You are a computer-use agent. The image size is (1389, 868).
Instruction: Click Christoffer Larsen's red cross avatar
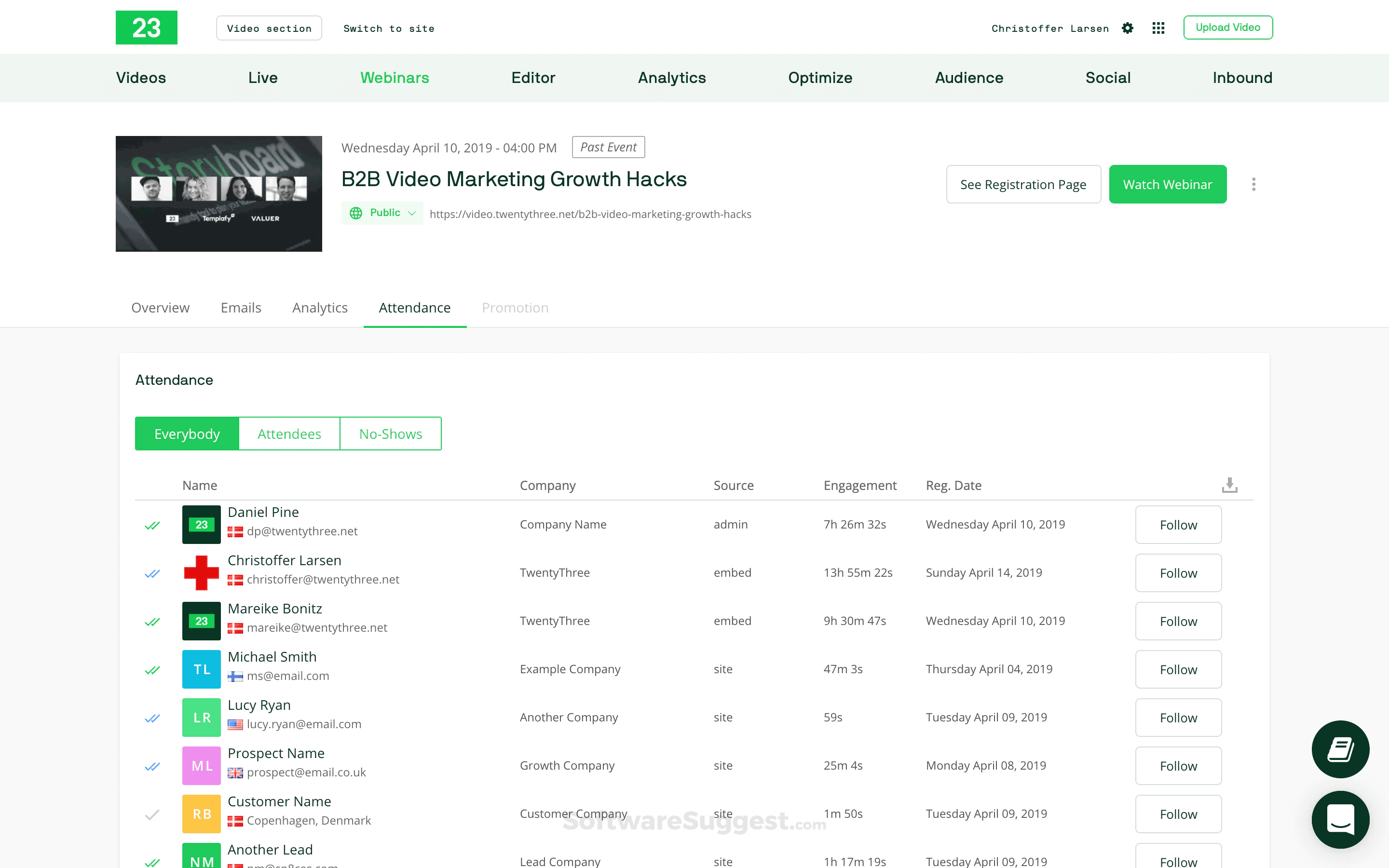[x=202, y=572]
